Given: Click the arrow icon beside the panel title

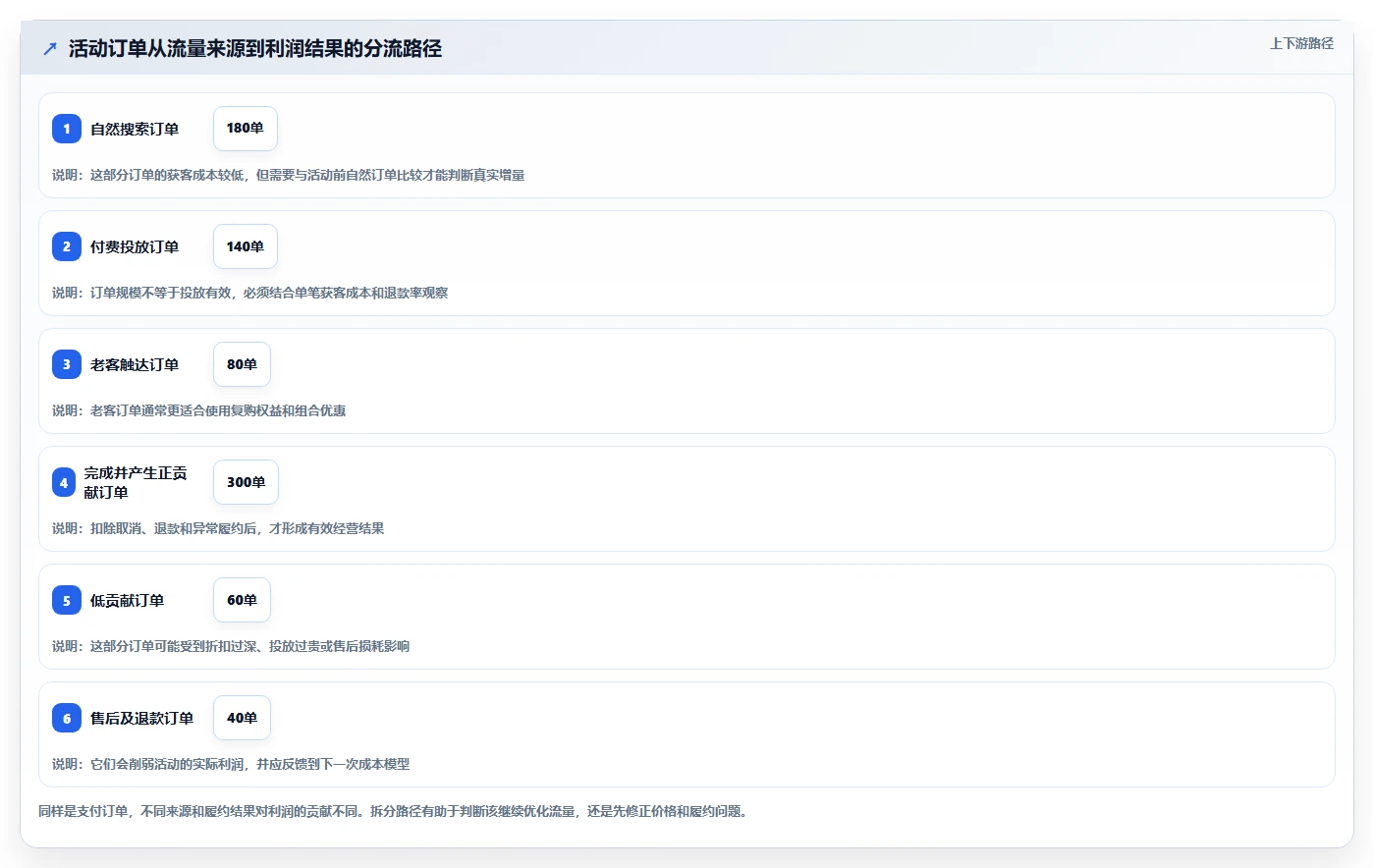Looking at the screenshot, I should point(50,48).
